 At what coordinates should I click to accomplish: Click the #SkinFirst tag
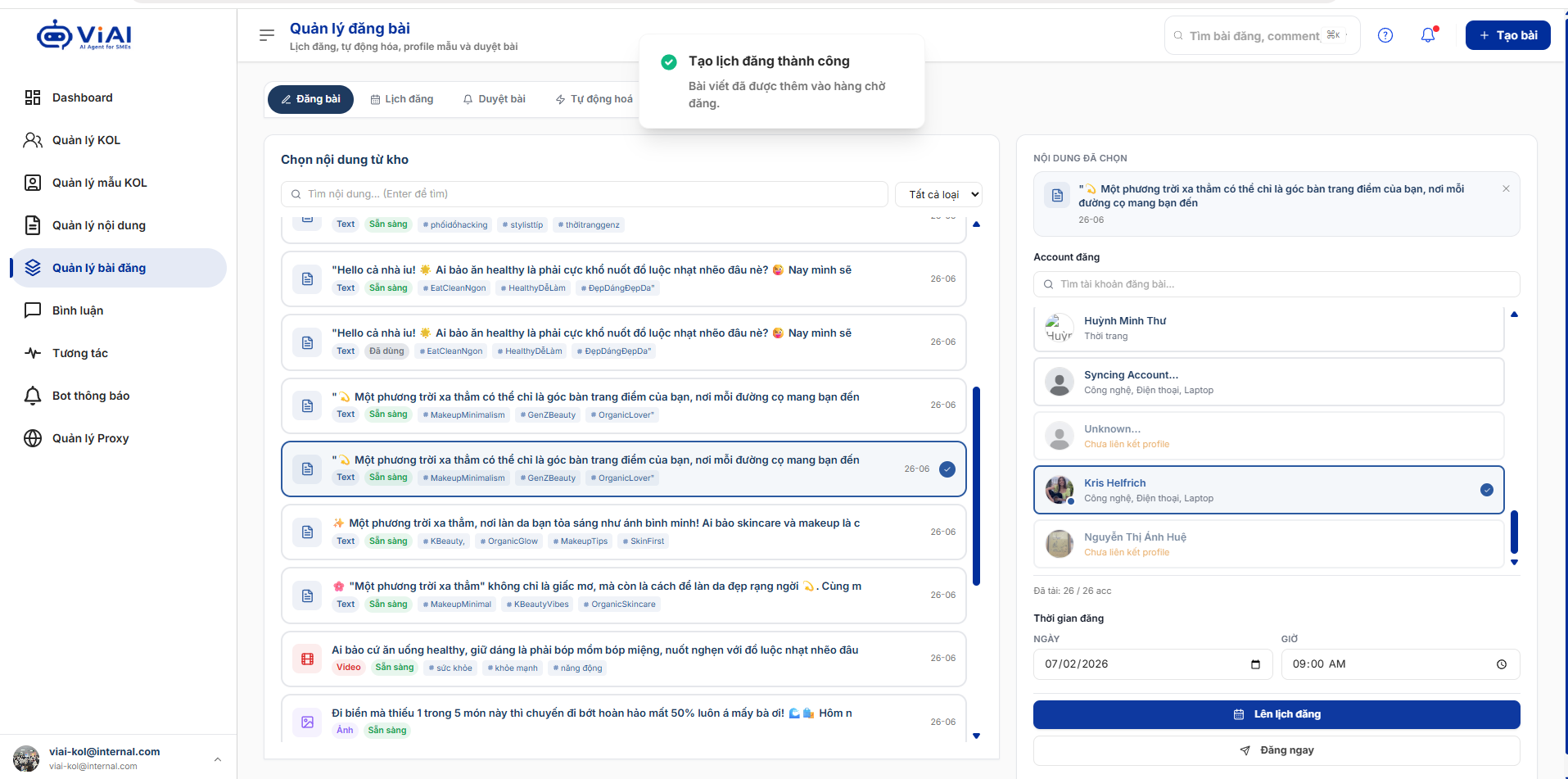click(x=644, y=541)
